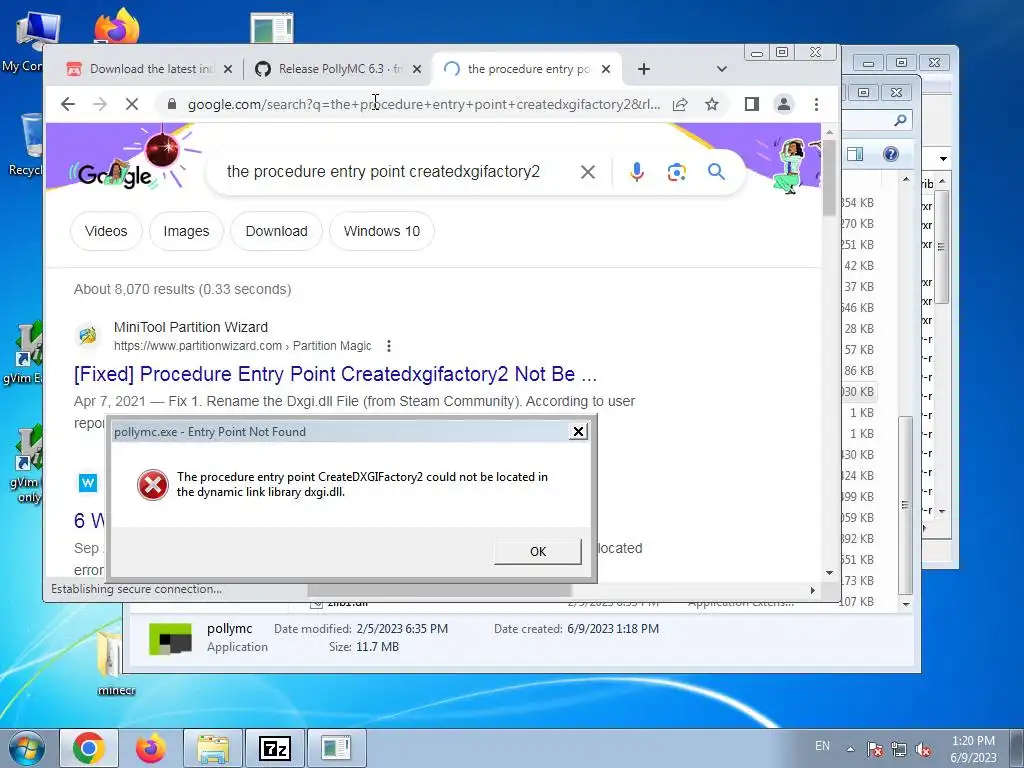Screen dimensions: 1024x768
Task: Select the Download filter chip
Action: 276,231
